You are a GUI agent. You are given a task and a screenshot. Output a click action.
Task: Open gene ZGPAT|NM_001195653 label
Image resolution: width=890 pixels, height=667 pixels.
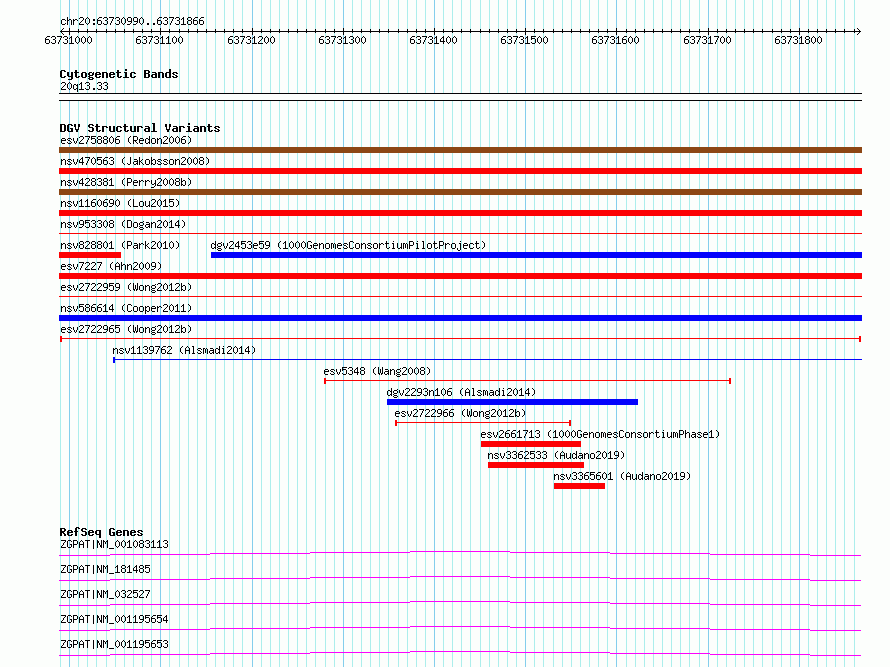click(114, 644)
